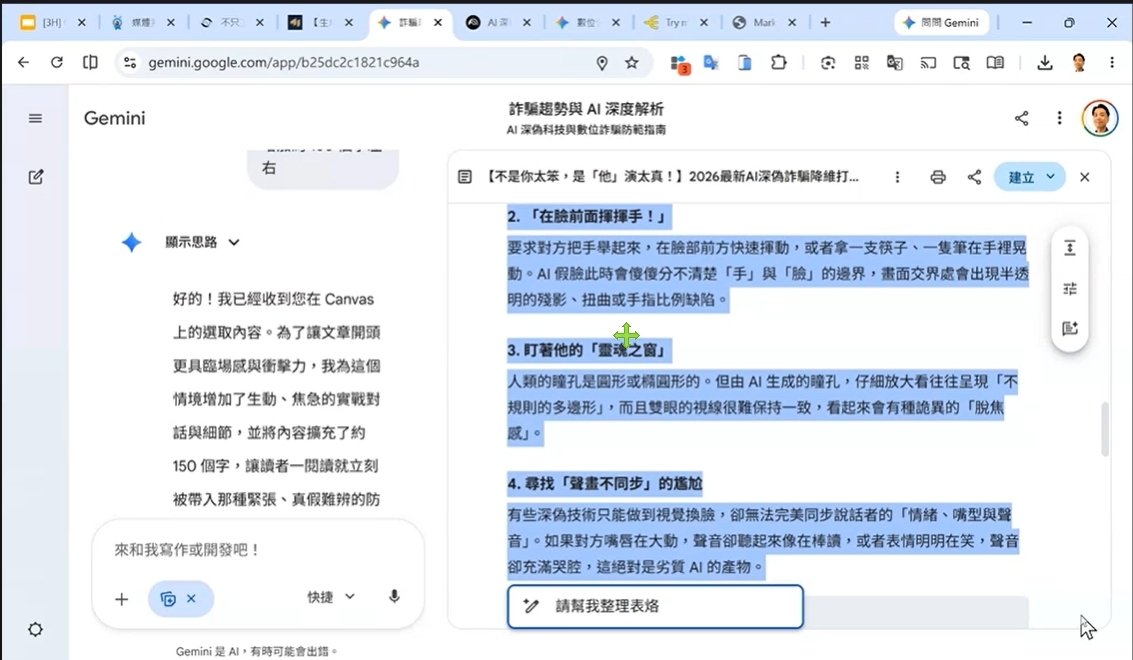Screen dimensions: 1133x660
Task: Click the Gemini logo text
Action: (x=114, y=119)
